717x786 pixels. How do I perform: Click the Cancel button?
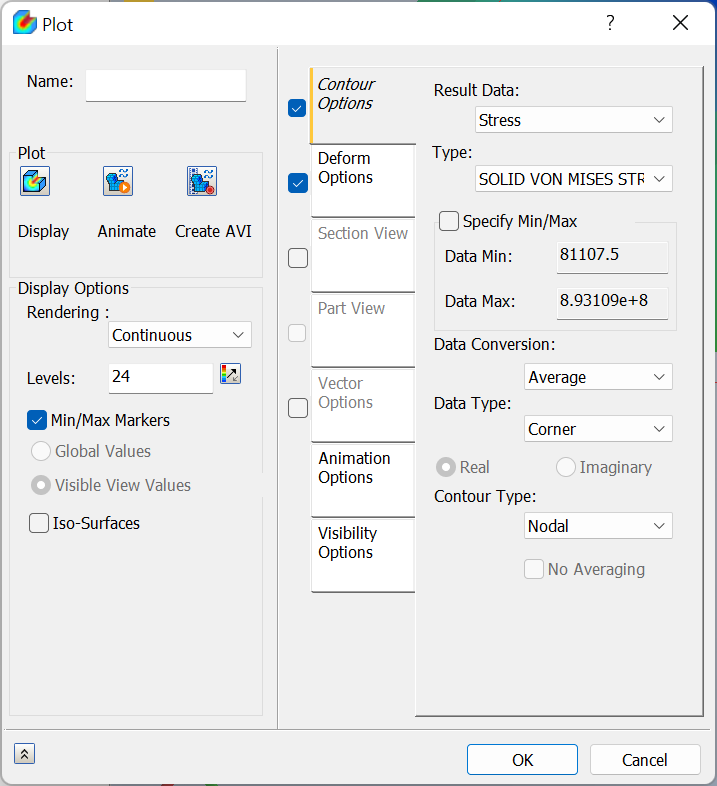click(644, 760)
